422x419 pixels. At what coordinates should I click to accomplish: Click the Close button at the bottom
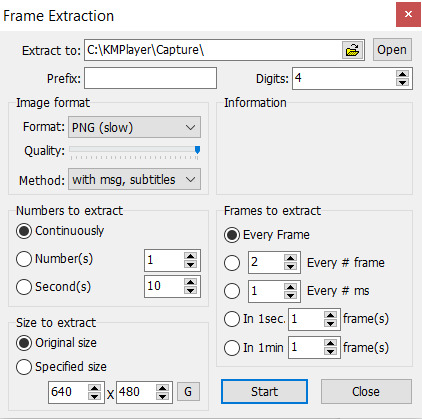pos(366,391)
